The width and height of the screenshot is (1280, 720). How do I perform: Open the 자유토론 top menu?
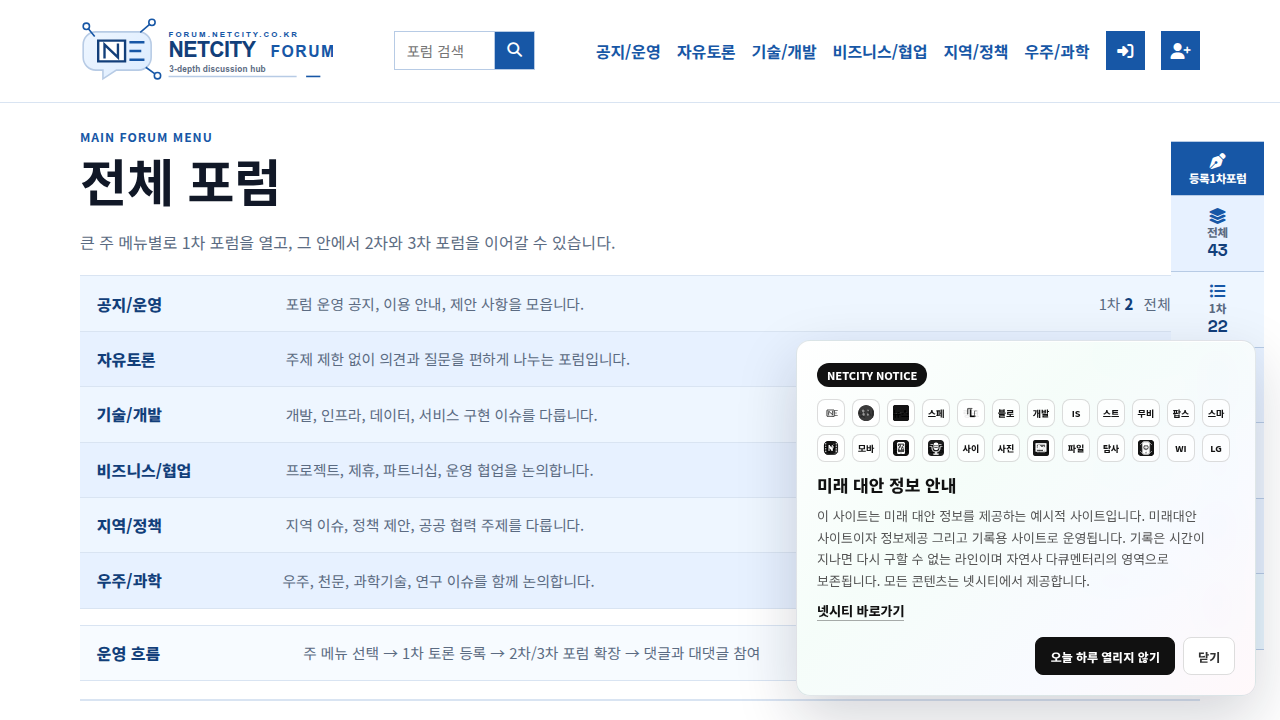coord(706,52)
